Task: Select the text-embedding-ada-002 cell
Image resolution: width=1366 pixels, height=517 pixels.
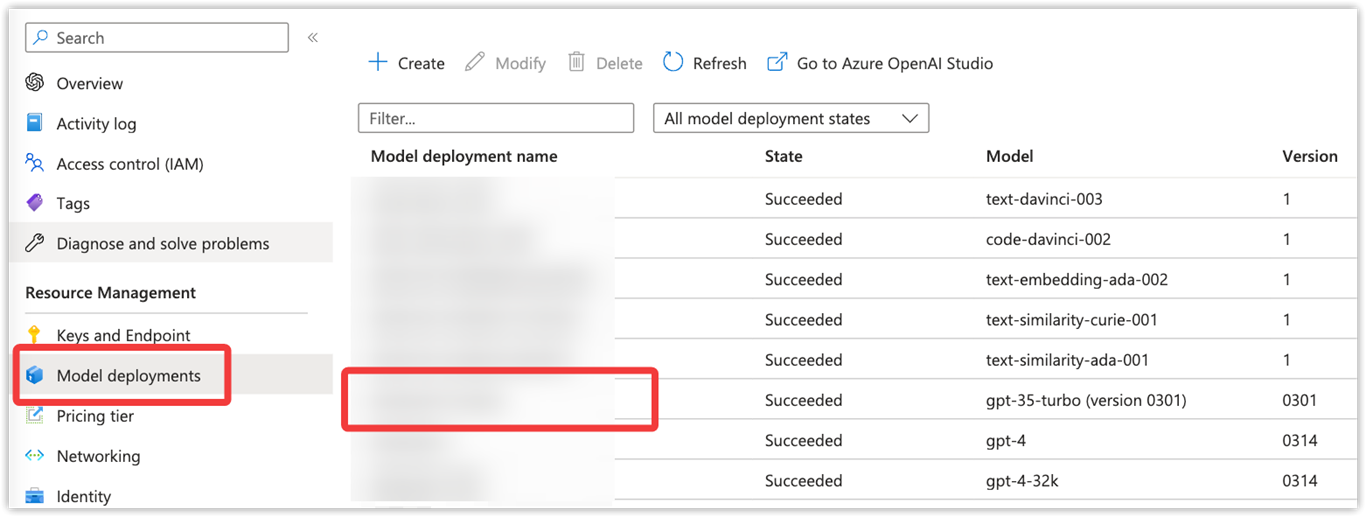Action: click(x=1077, y=279)
